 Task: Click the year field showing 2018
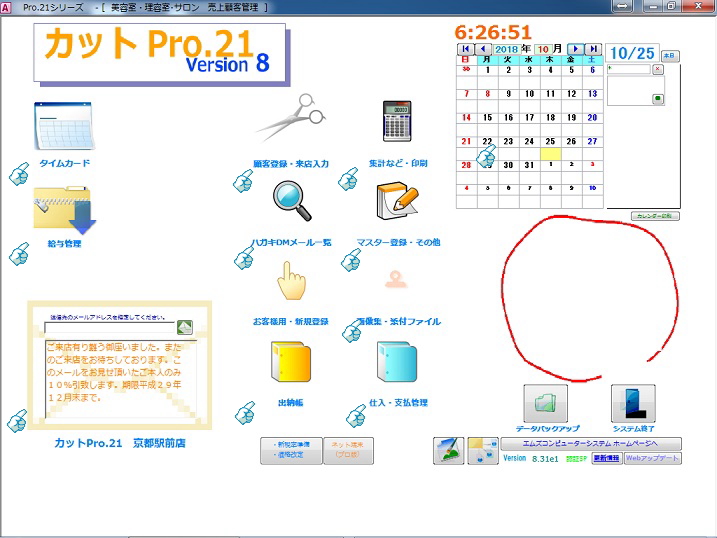click(507, 49)
